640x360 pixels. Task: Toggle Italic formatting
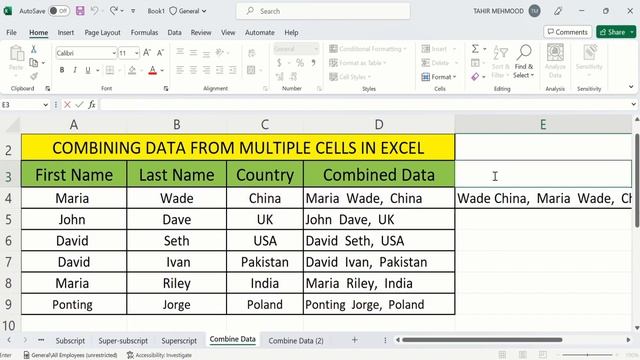[x=75, y=70]
